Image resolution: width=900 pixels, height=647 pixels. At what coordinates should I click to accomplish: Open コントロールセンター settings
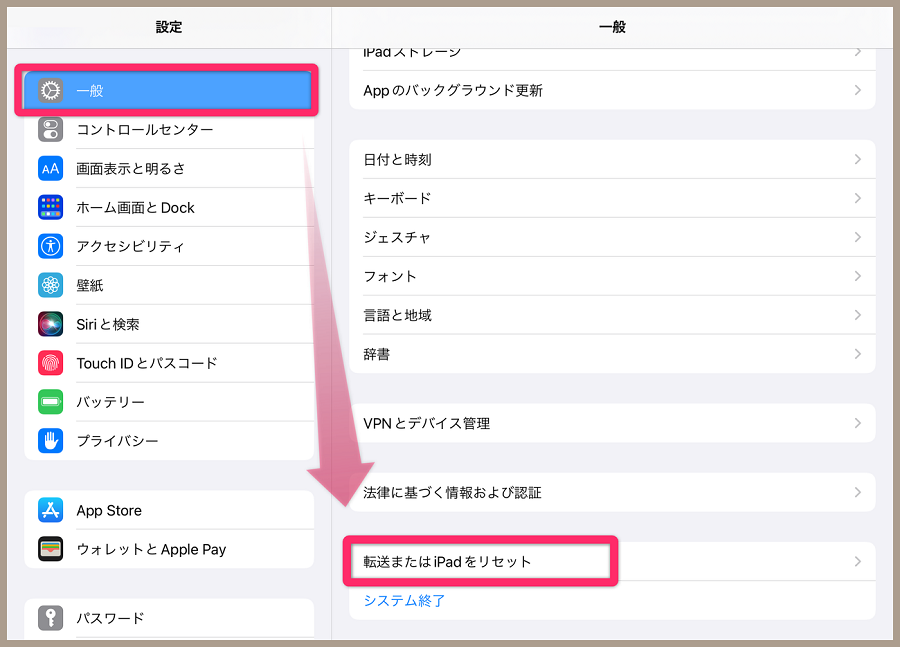click(169, 130)
